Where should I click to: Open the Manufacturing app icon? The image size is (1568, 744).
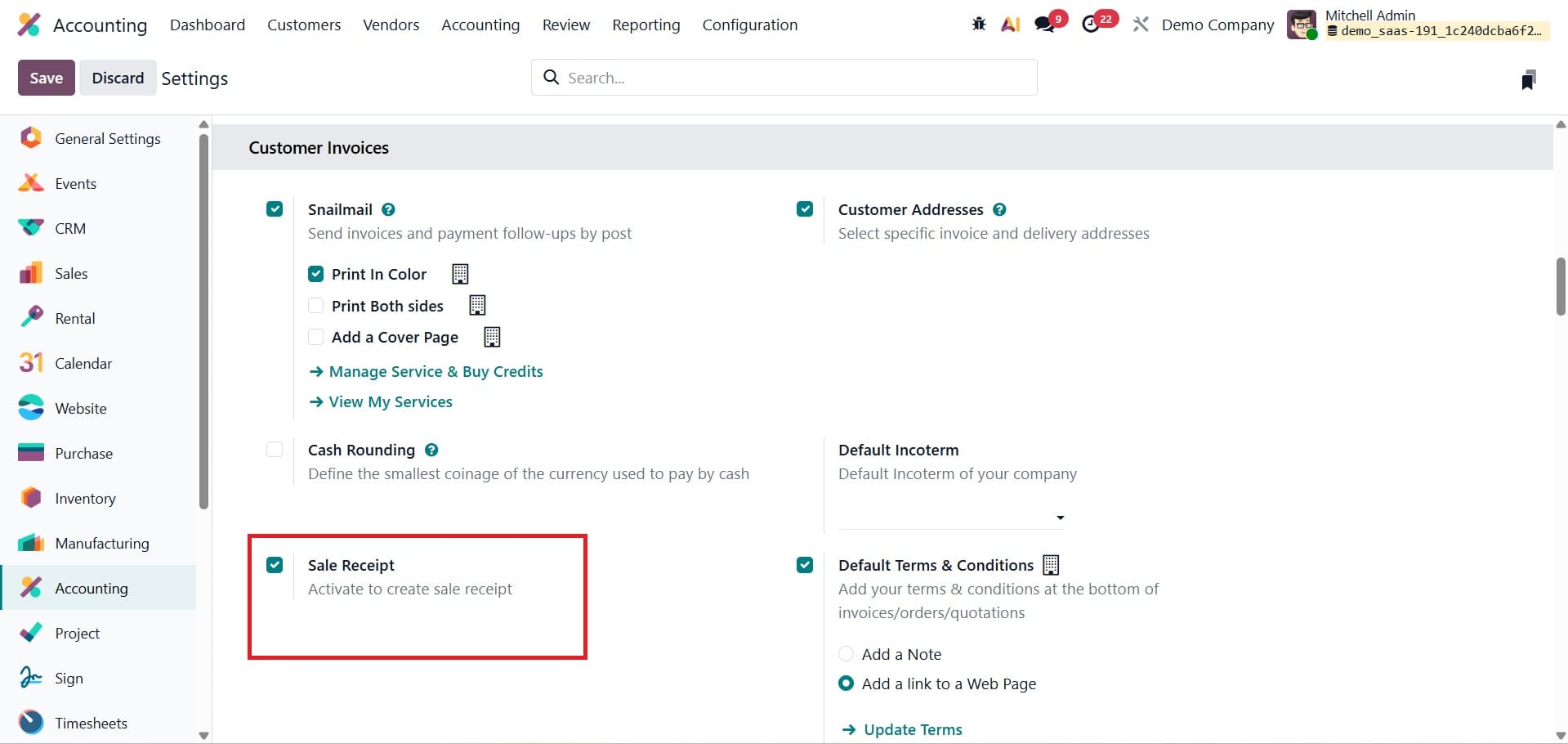(101, 543)
